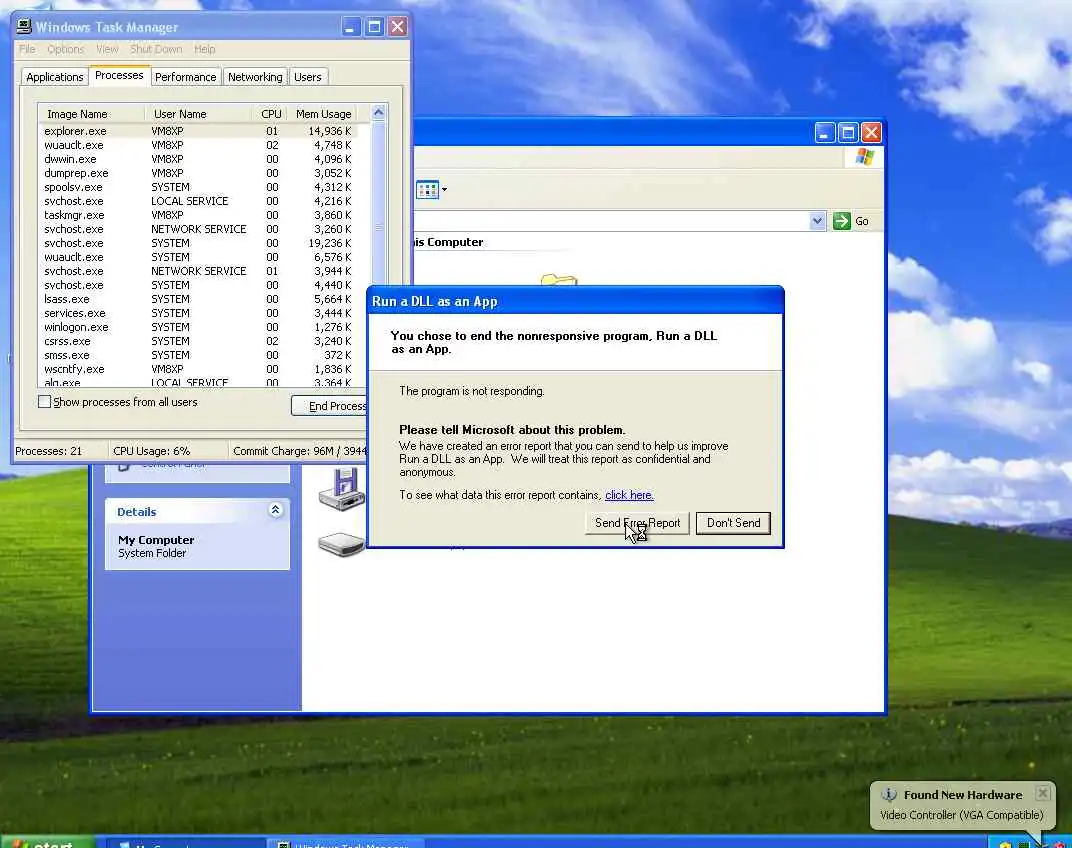The width and height of the screenshot is (1072, 848).
Task: Switch to the Networking tab
Action: pos(255,77)
